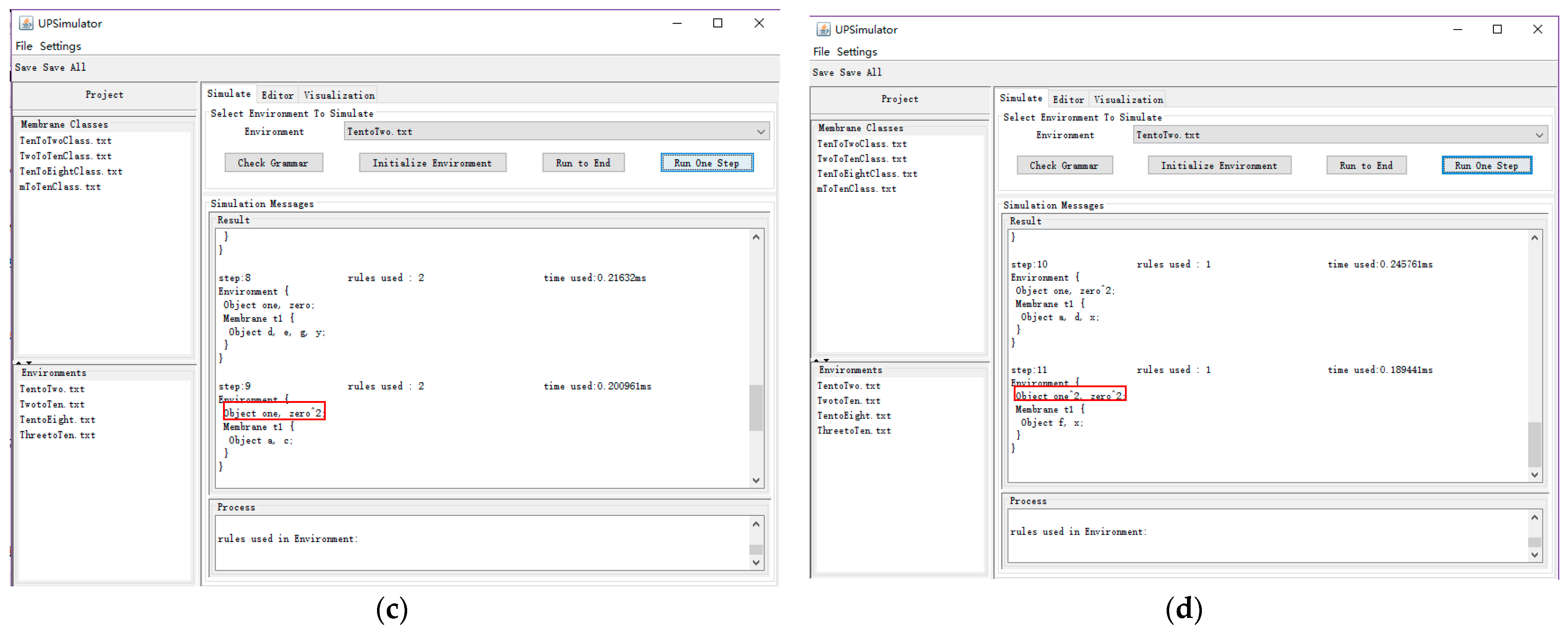1568x631 pixels.
Task: Click Check Grammar button in left window
Action: [x=273, y=163]
